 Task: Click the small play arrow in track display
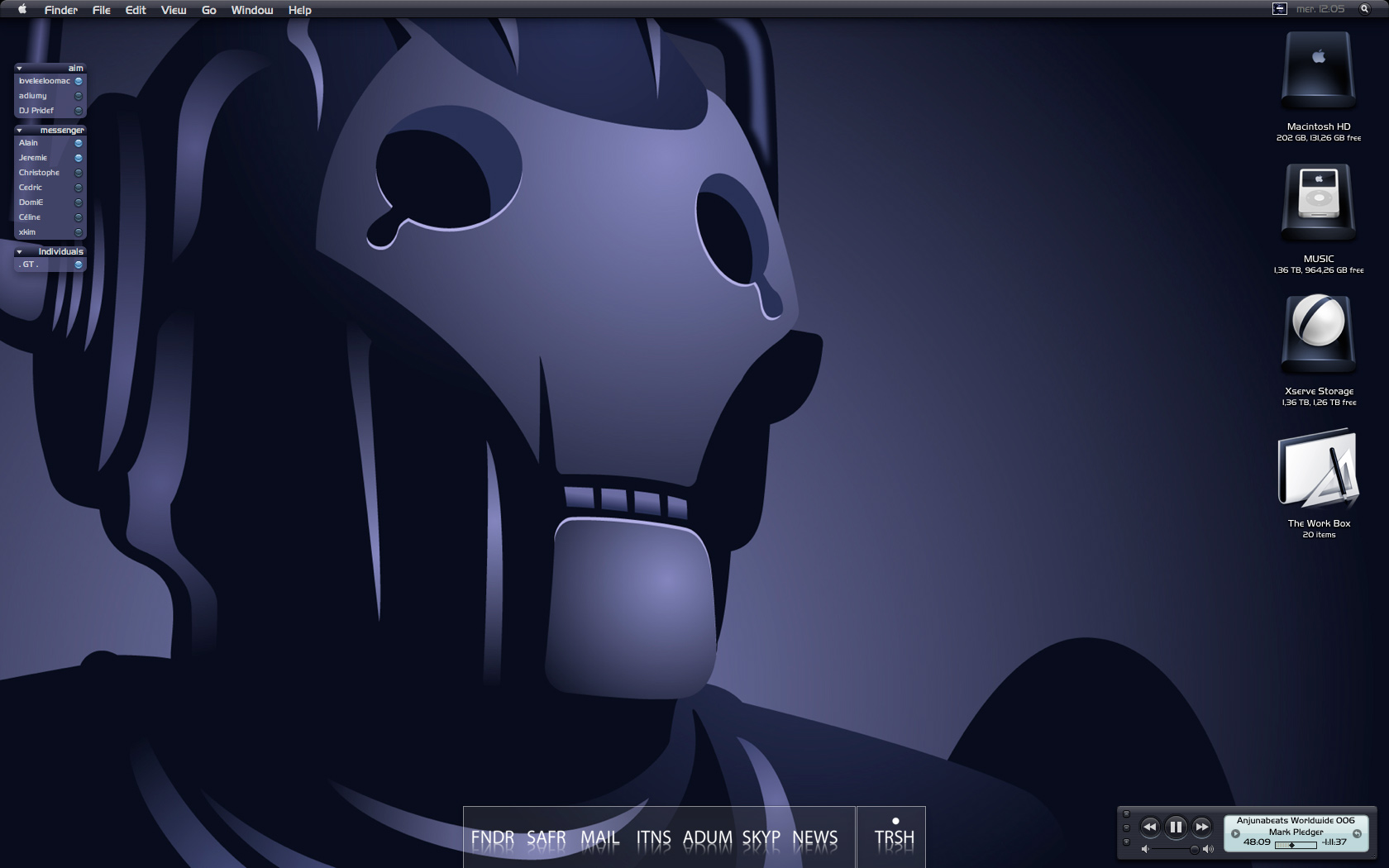(x=1235, y=833)
